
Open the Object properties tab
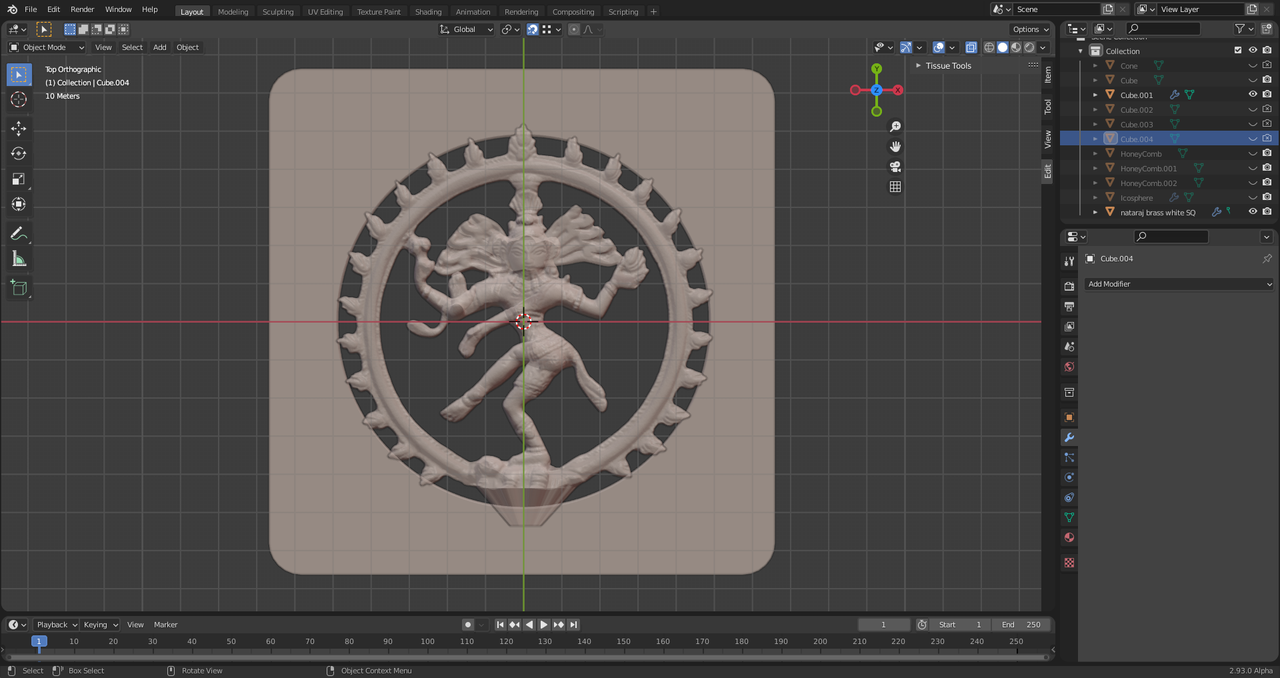point(1069,417)
